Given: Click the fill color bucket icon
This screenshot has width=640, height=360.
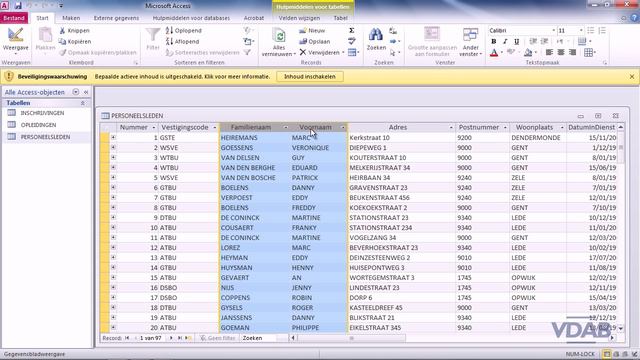Looking at the screenshot, I should (528, 53).
